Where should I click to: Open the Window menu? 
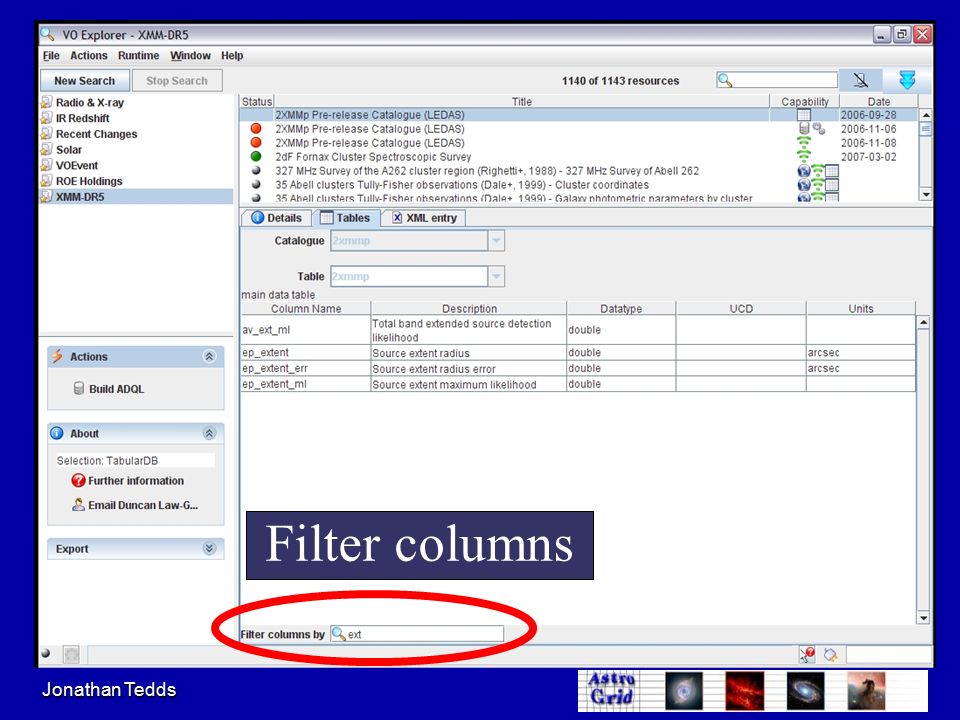[x=190, y=56]
